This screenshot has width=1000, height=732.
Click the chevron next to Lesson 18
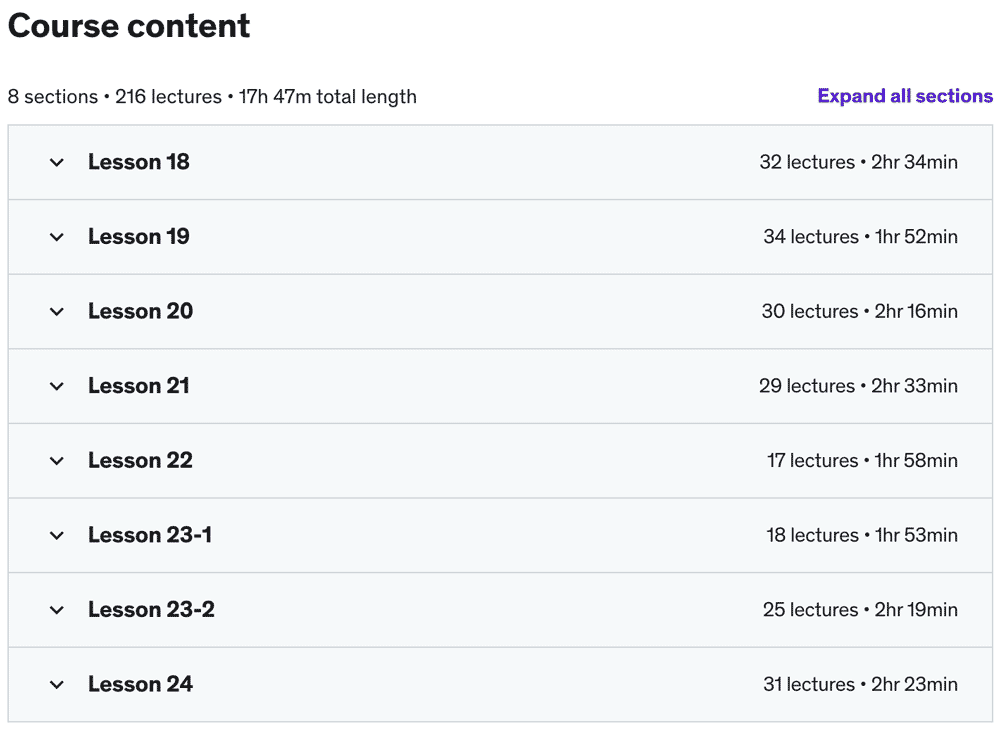(57, 162)
